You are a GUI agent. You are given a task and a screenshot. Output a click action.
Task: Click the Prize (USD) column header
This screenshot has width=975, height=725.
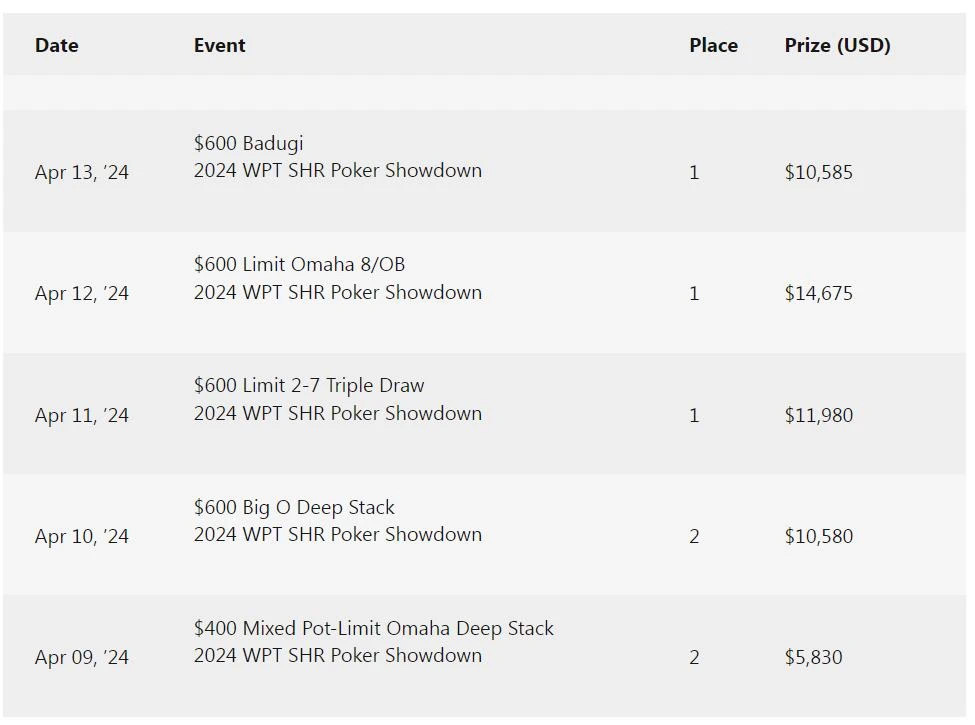pos(837,45)
